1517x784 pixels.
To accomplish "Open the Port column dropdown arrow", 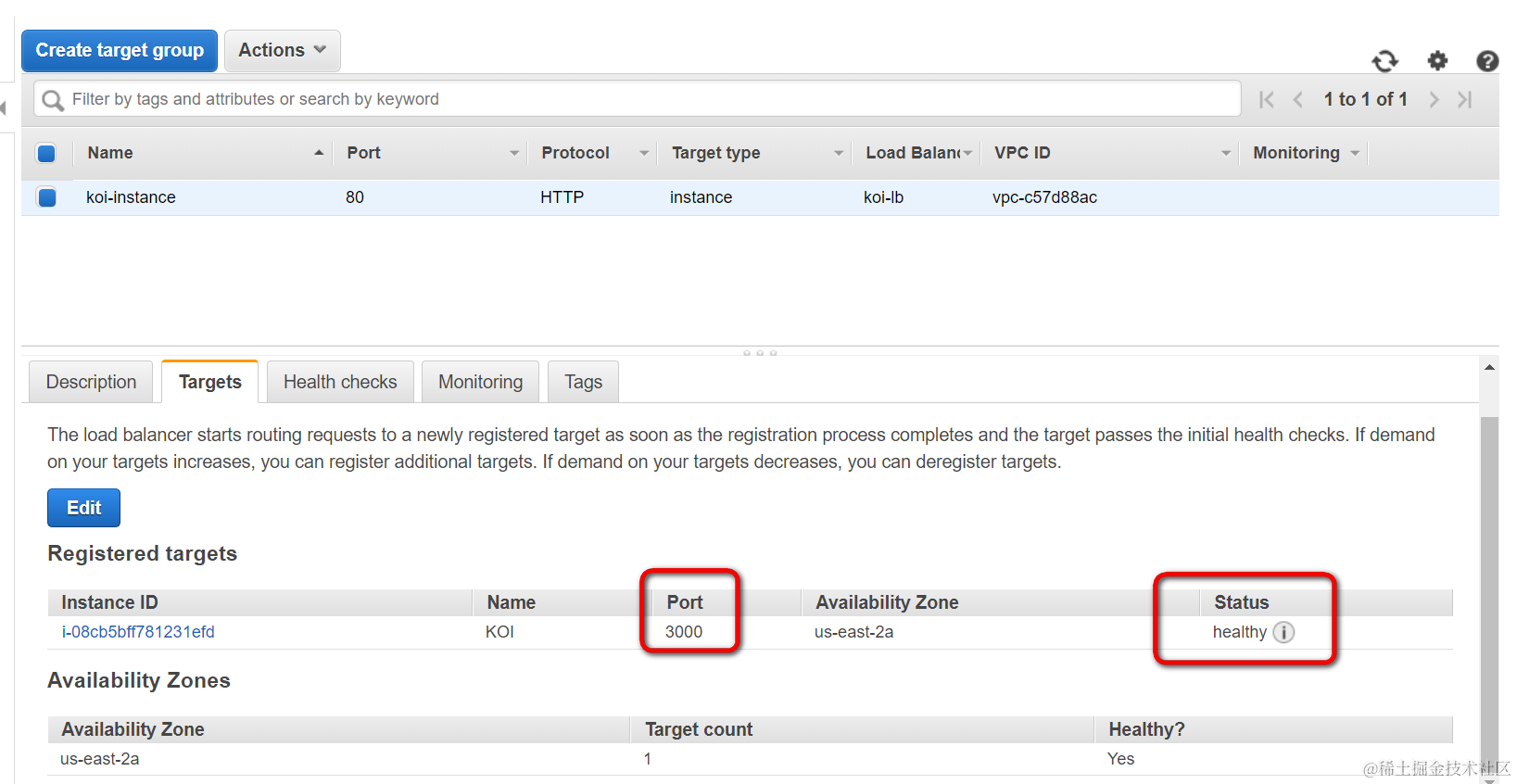I will [514, 153].
